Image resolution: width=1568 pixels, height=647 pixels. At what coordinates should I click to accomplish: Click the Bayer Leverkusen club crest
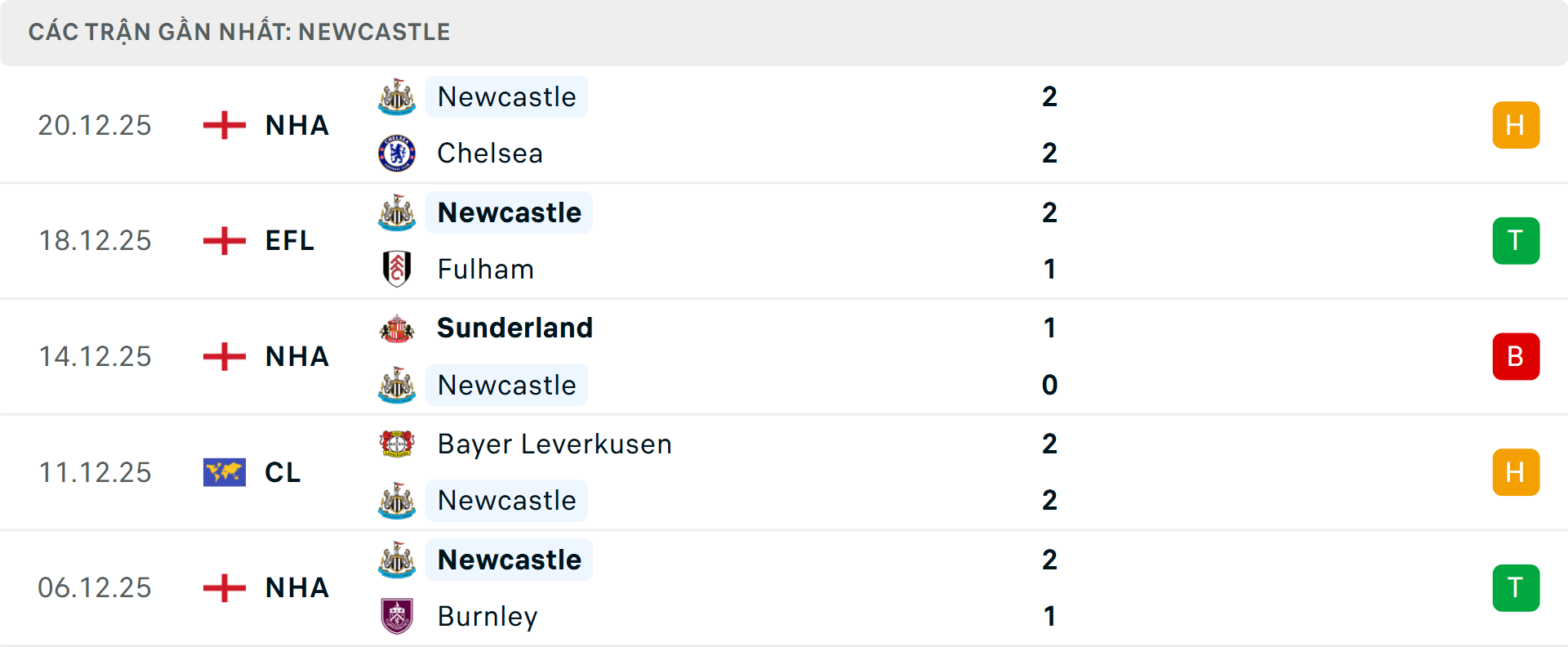[x=397, y=444]
